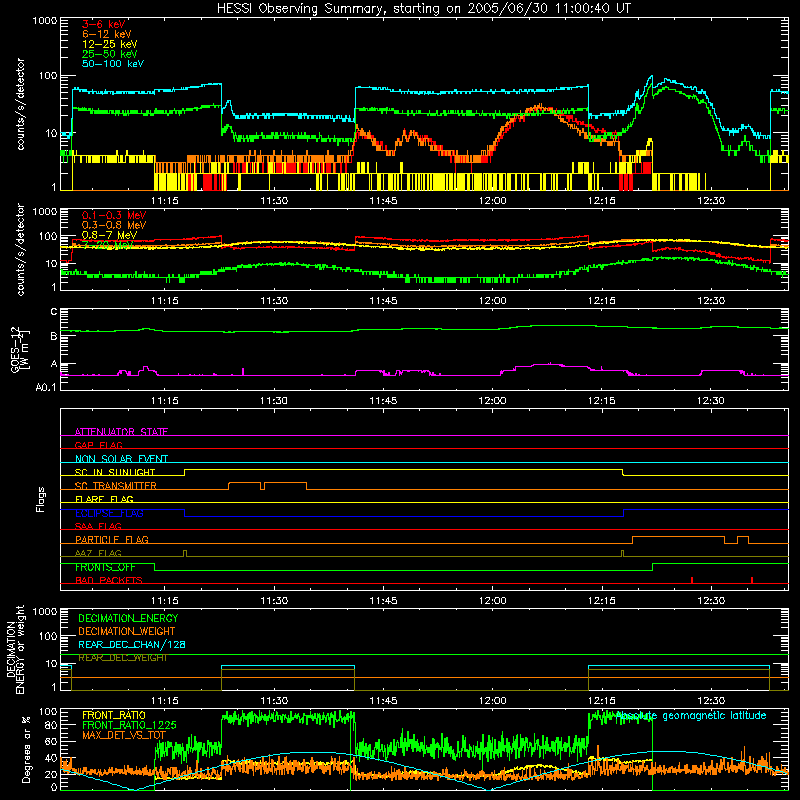Click the DECIMATION_WEIGHT legend entry
Screen dimensions: 800x800
coord(127,631)
